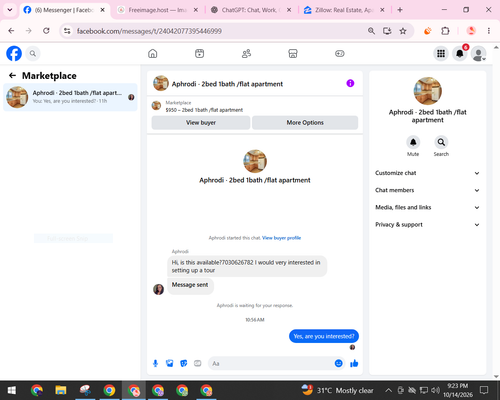Select Aphrodi conversation in Marketplace list
Viewport: 500px width, 400px height.
[x=70, y=97]
